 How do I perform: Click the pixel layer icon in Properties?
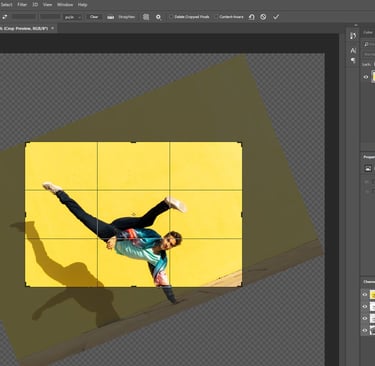pyautogui.click(x=368, y=168)
